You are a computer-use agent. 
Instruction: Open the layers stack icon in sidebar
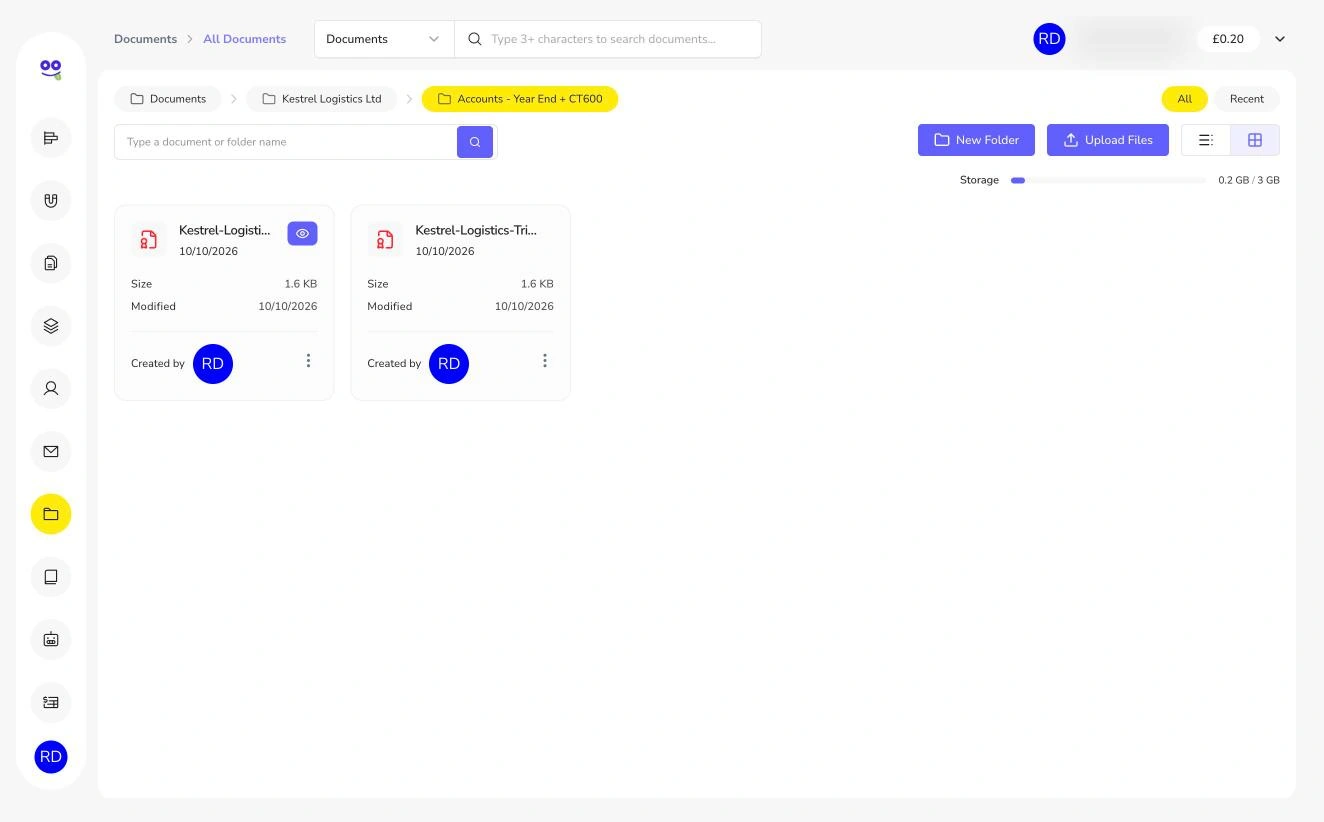51,326
